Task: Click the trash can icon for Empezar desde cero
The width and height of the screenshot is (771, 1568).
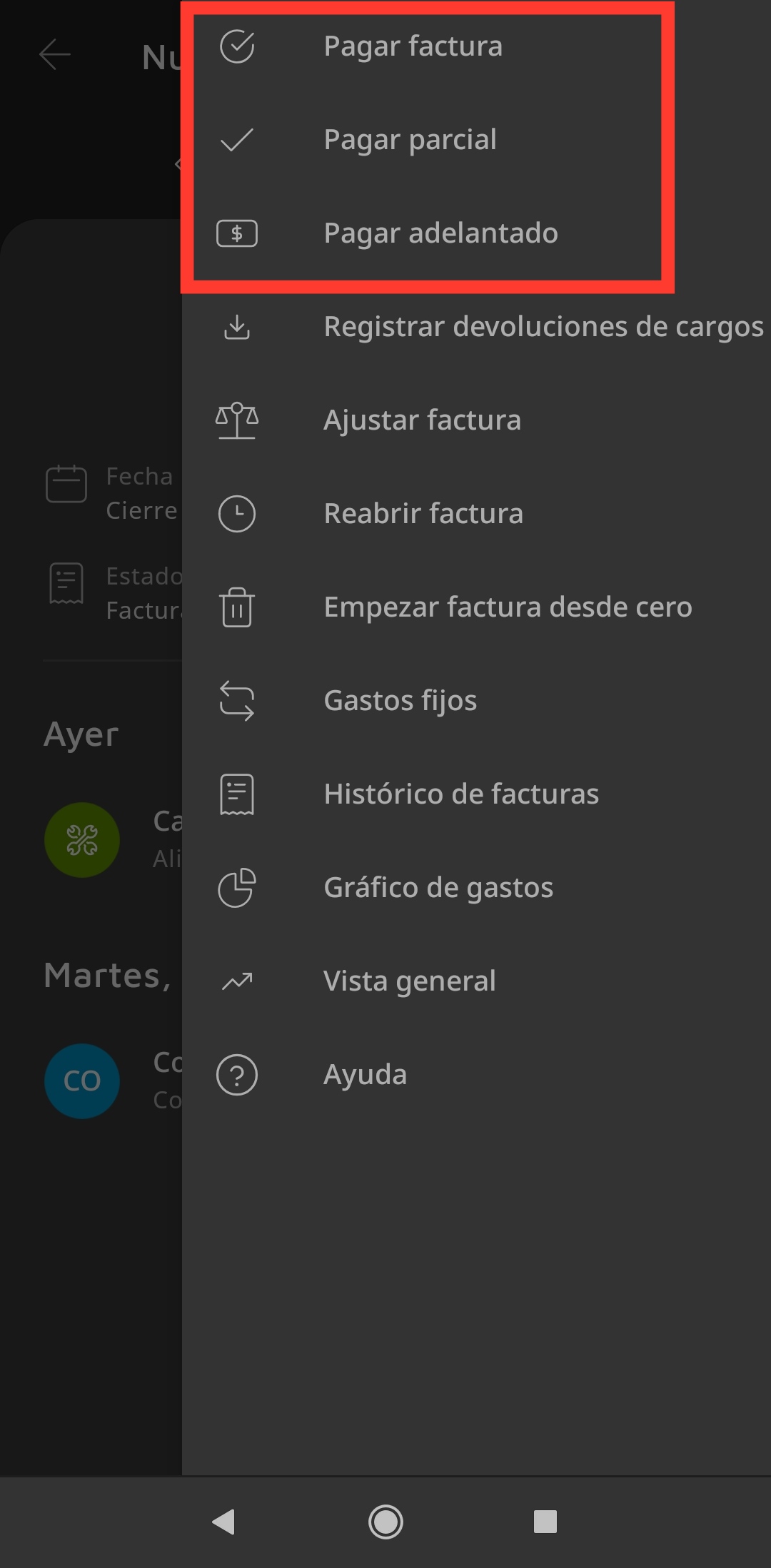Action: 237,607
